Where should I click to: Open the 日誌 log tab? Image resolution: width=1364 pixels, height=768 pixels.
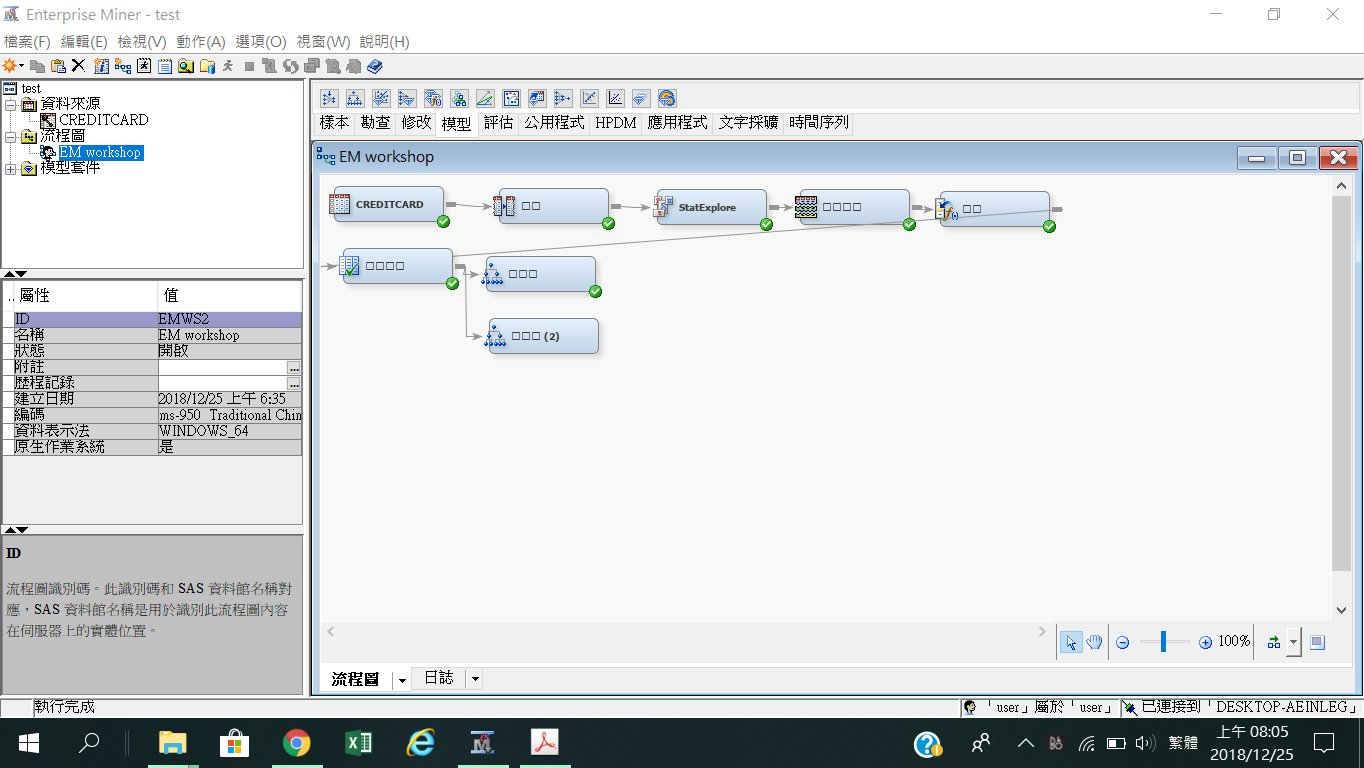439,678
